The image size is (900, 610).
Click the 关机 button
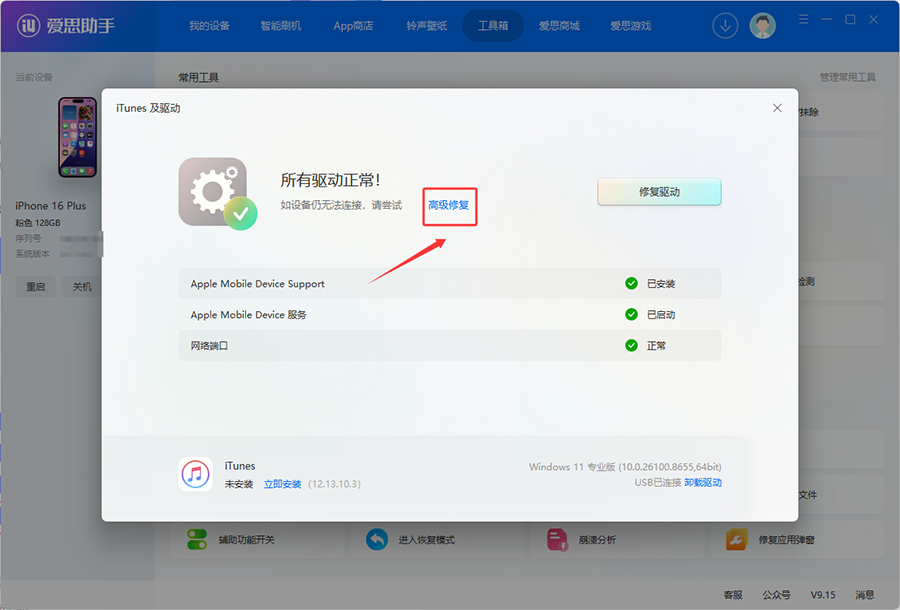(x=82, y=286)
